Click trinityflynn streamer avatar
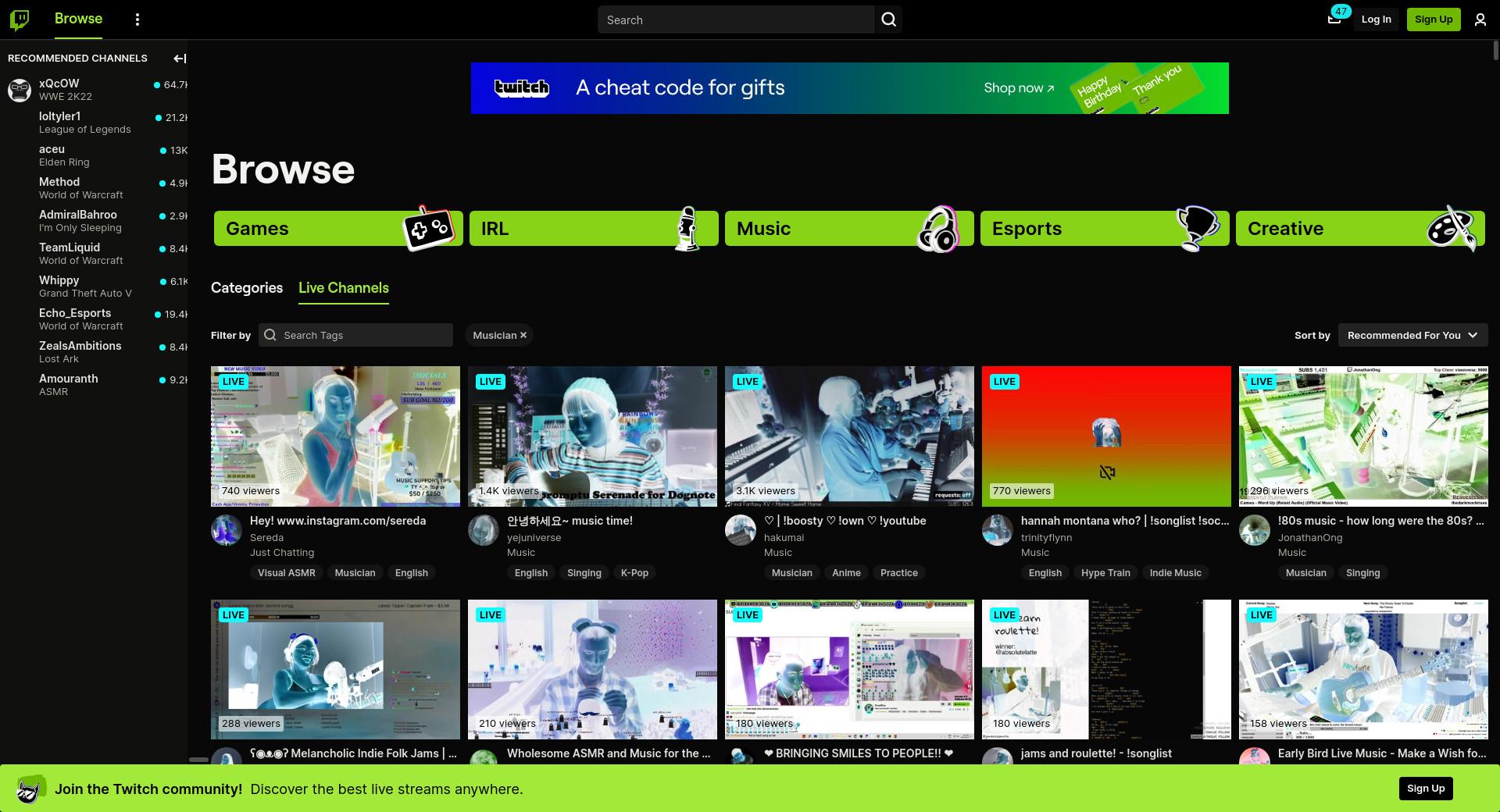Image resolution: width=1500 pixels, height=812 pixels. pyautogui.click(x=998, y=530)
